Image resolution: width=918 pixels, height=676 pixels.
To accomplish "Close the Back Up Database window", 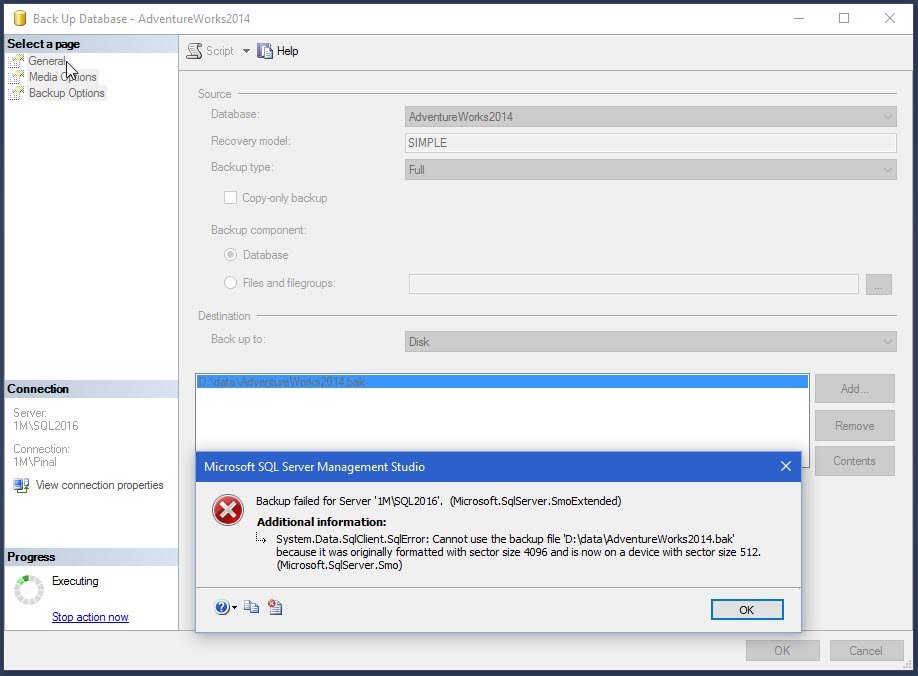I will pos(890,18).
